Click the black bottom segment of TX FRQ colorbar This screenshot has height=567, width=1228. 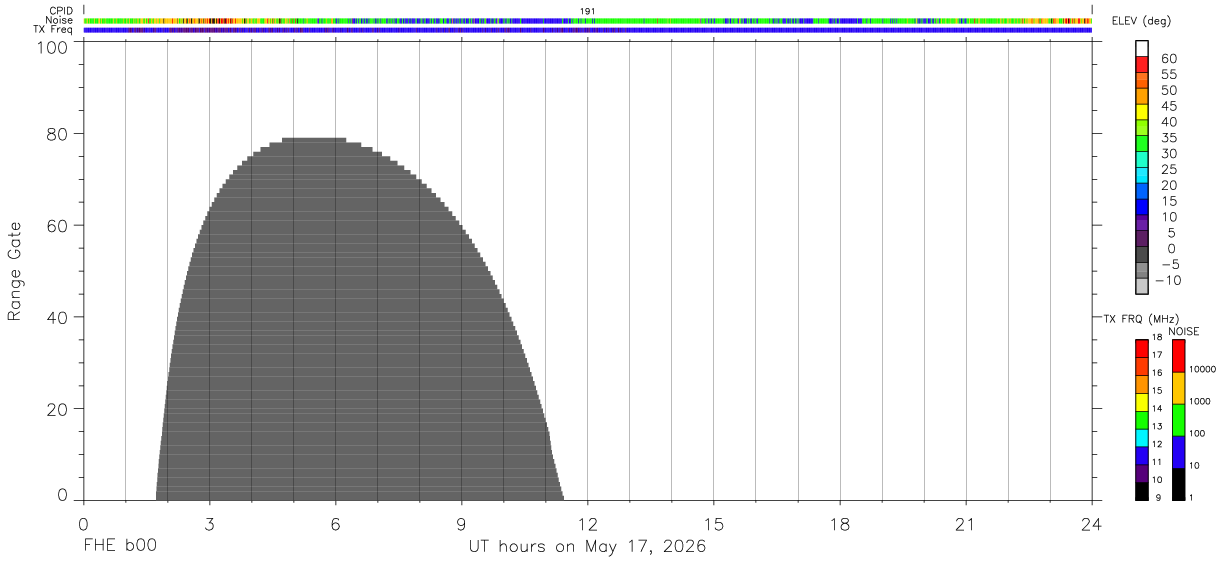(x=1142, y=492)
